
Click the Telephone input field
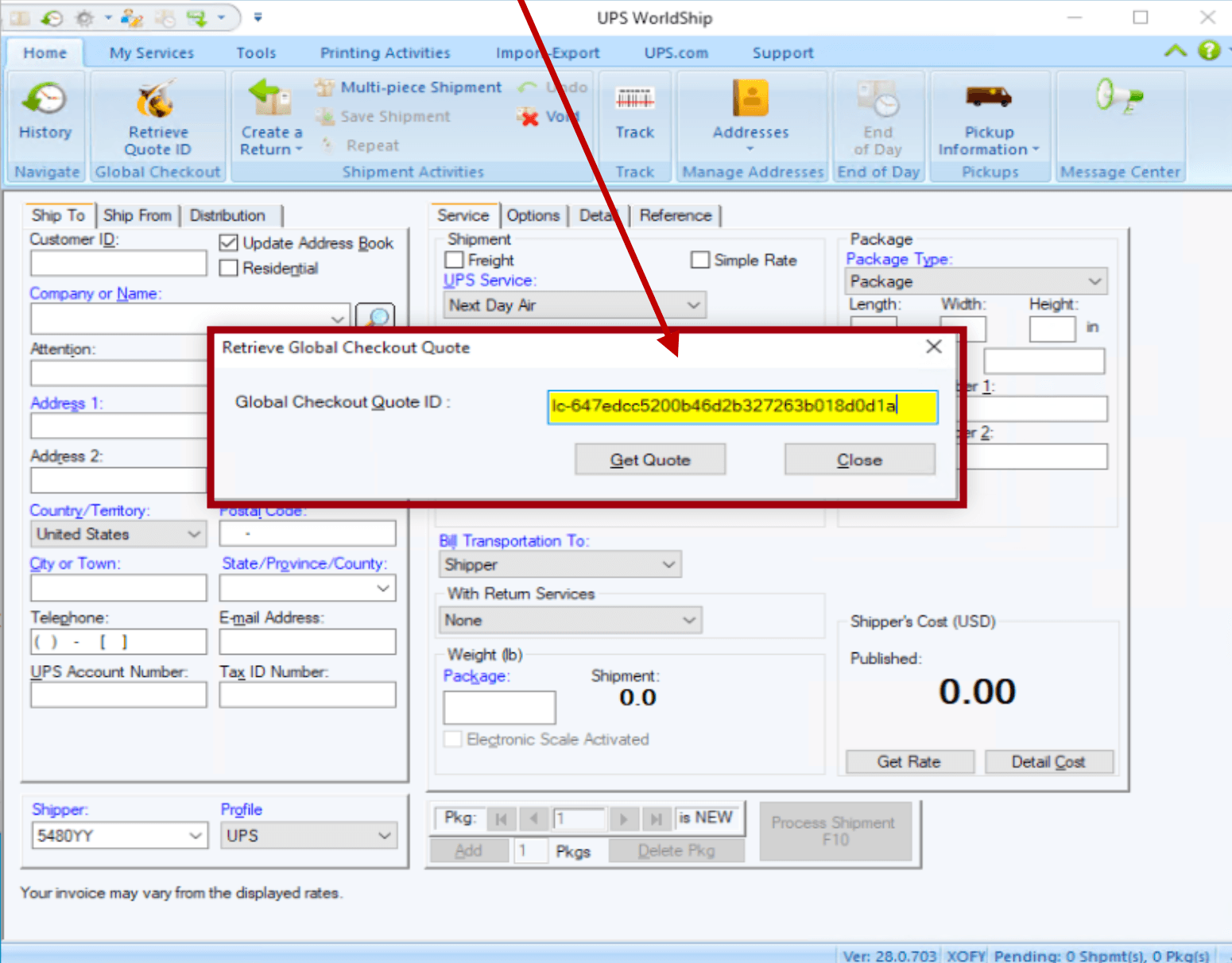tap(118, 642)
